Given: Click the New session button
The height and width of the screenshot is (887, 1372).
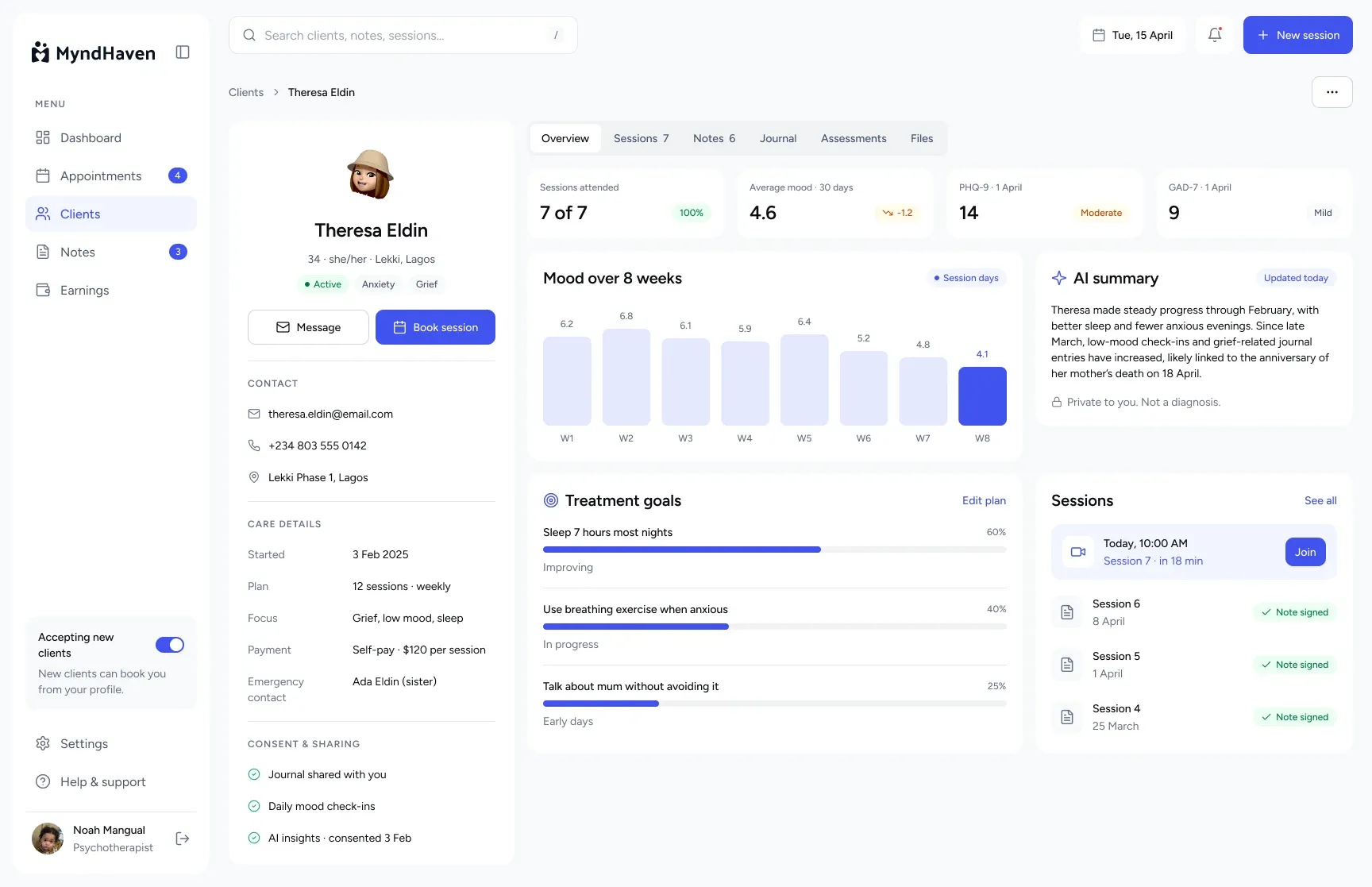Looking at the screenshot, I should click(x=1298, y=35).
